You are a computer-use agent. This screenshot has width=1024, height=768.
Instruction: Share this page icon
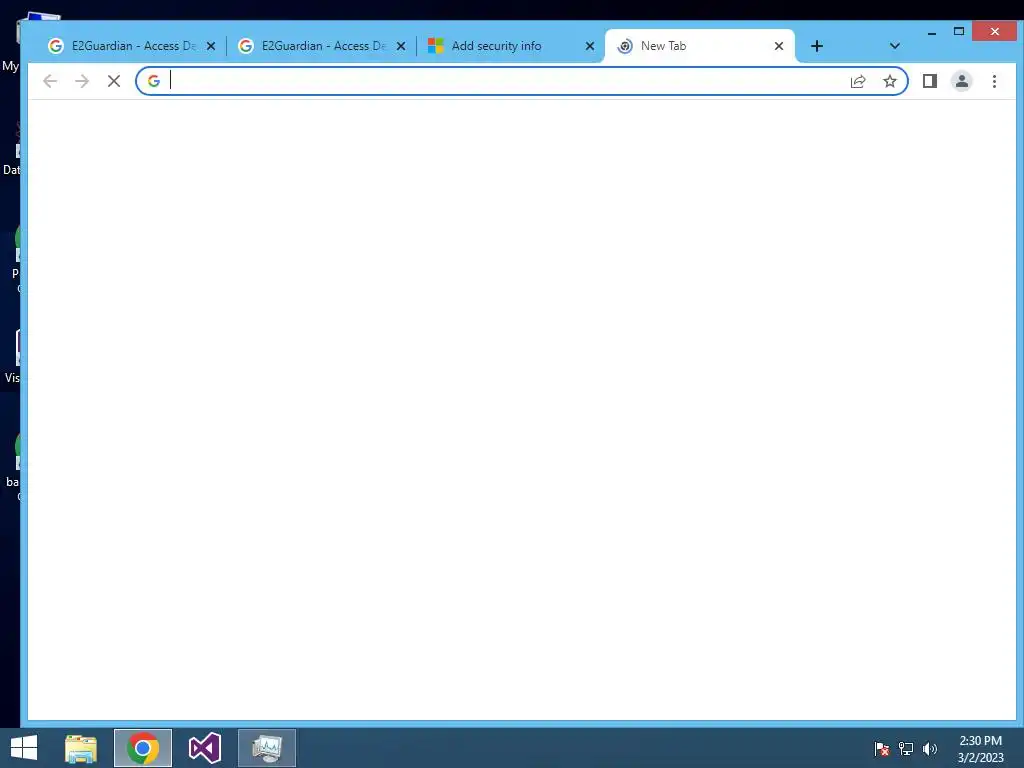tap(858, 81)
